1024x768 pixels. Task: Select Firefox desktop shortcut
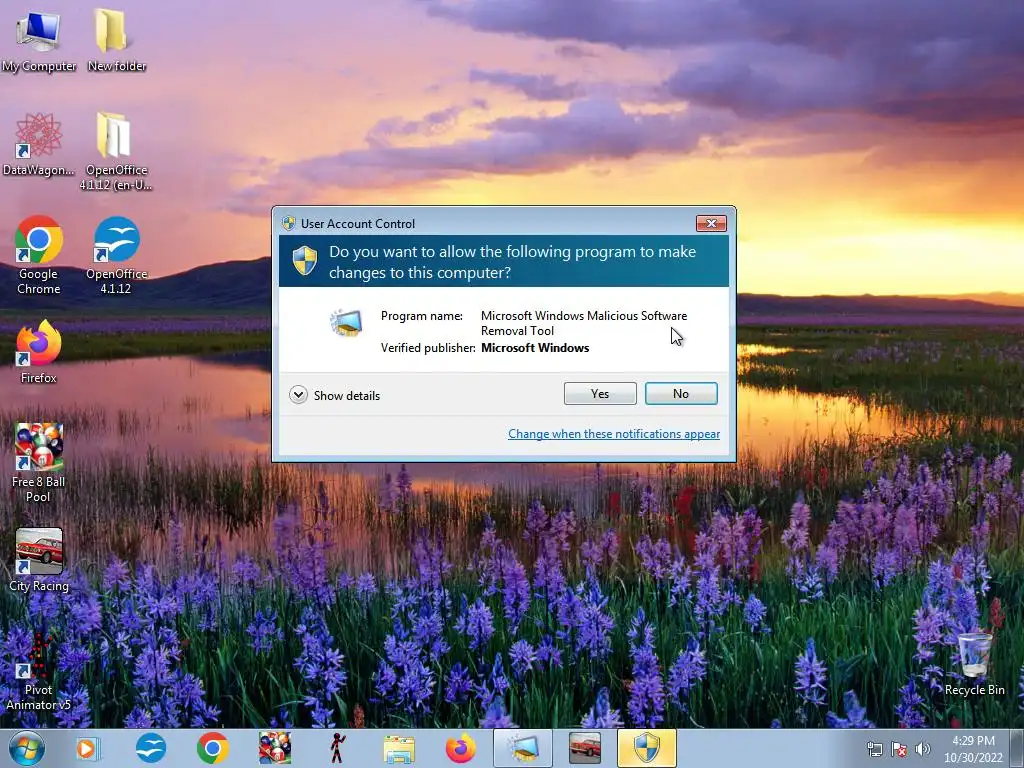[x=39, y=351]
